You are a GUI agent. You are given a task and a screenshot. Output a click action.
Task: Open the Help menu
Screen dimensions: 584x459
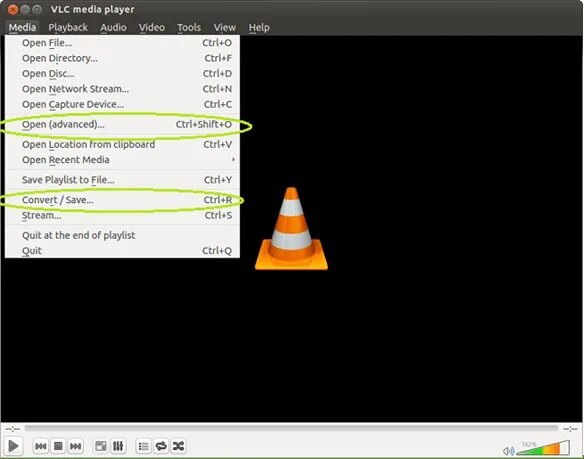click(x=259, y=27)
